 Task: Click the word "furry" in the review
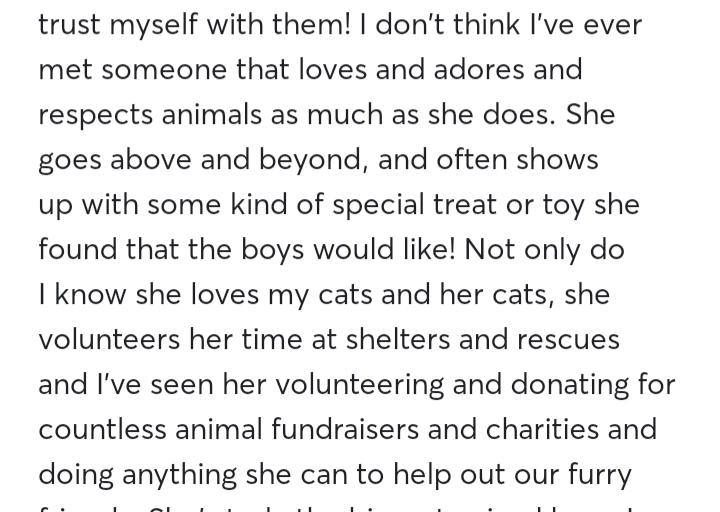(600, 475)
